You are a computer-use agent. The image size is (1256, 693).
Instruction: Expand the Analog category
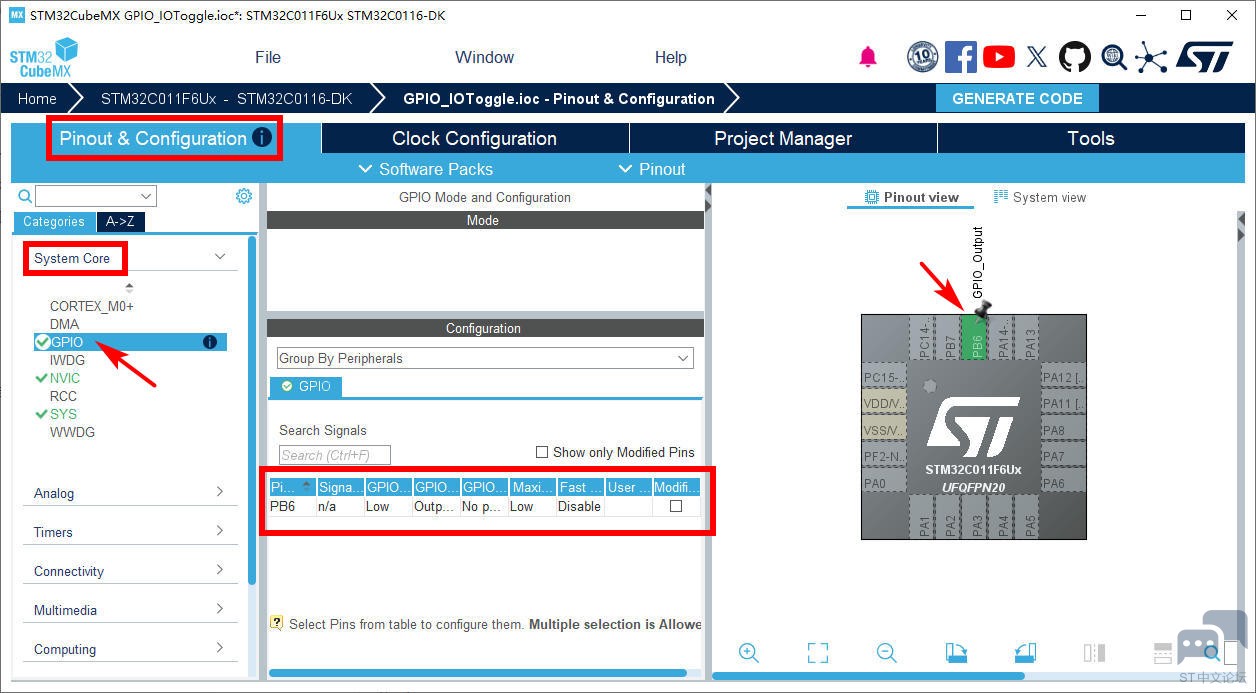tap(220, 492)
